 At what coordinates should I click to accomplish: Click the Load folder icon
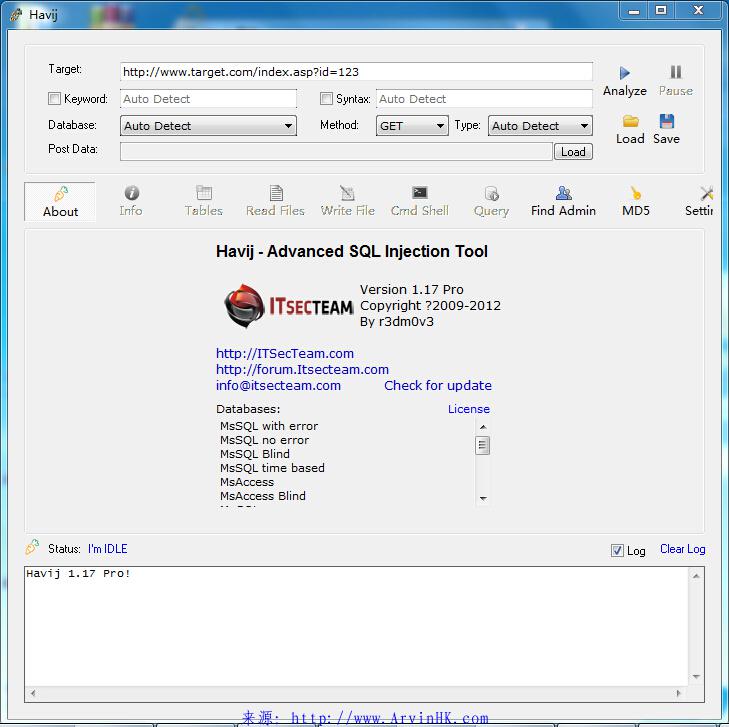[630, 121]
